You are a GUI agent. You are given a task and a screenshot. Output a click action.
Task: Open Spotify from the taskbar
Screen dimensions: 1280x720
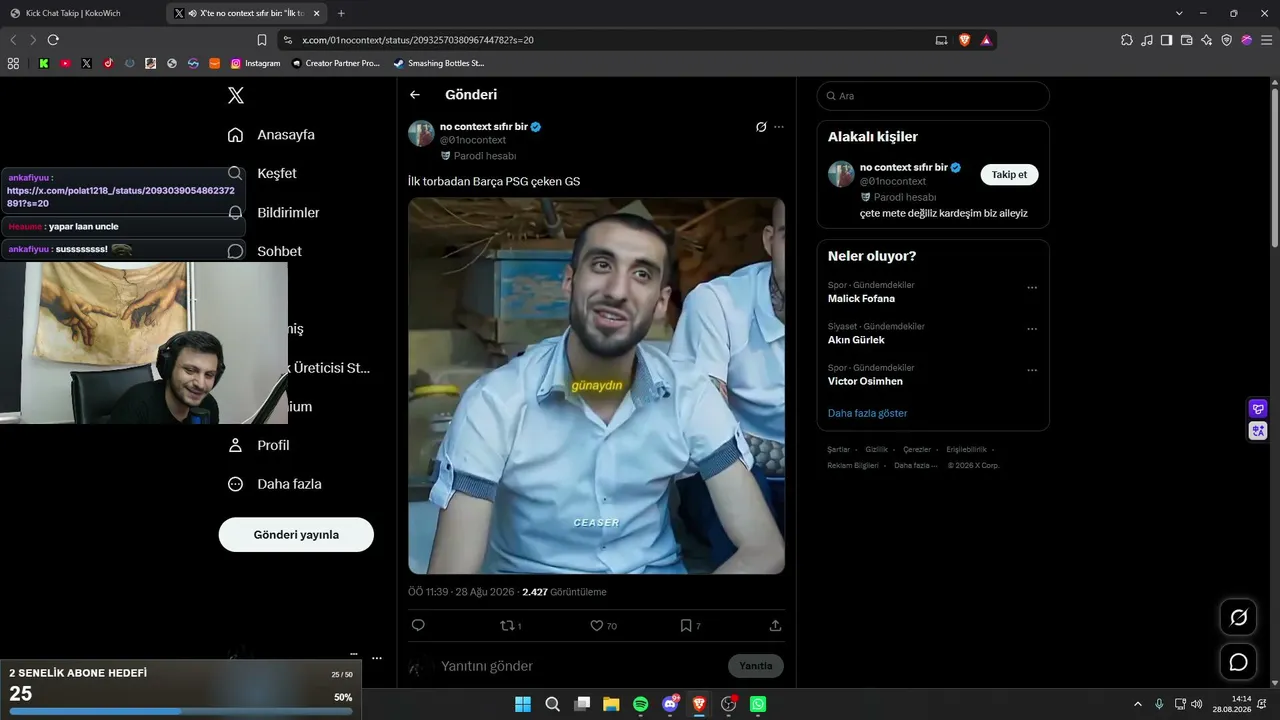tap(641, 704)
